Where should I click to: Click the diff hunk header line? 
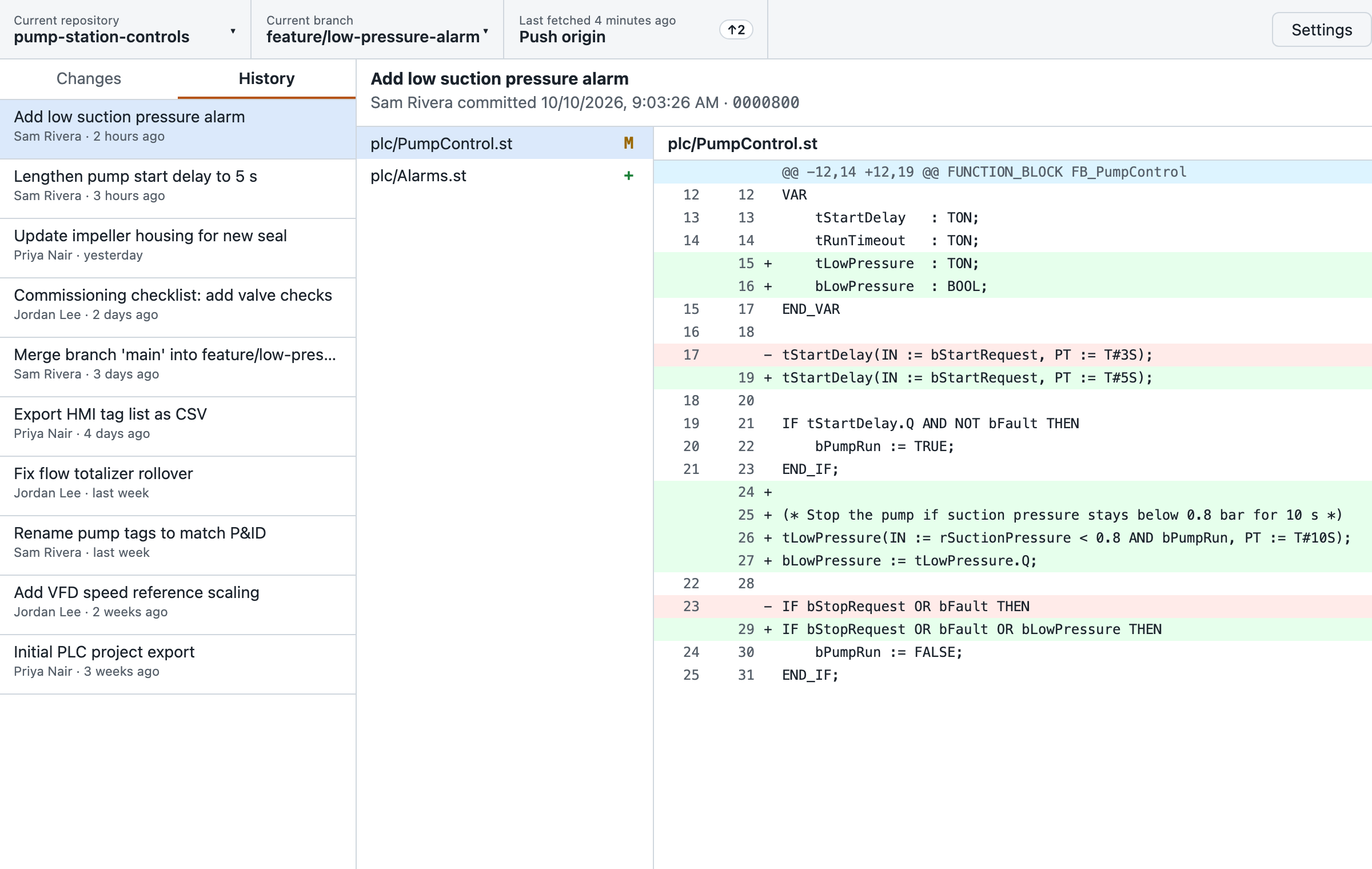coord(1012,172)
